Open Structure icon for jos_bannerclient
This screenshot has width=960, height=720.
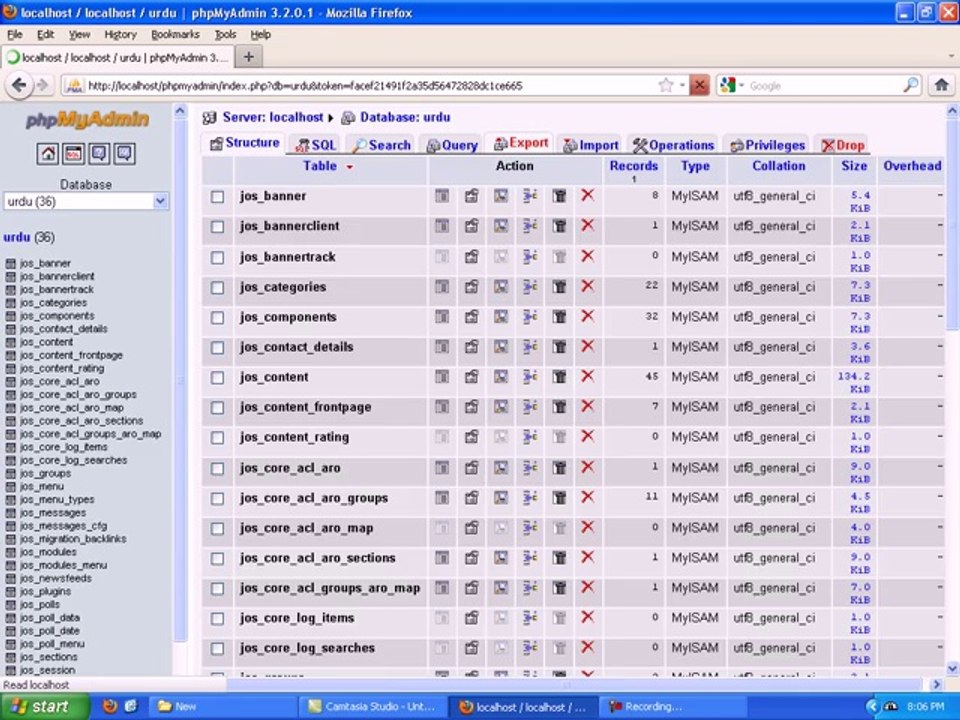click(x=471, y=226)
